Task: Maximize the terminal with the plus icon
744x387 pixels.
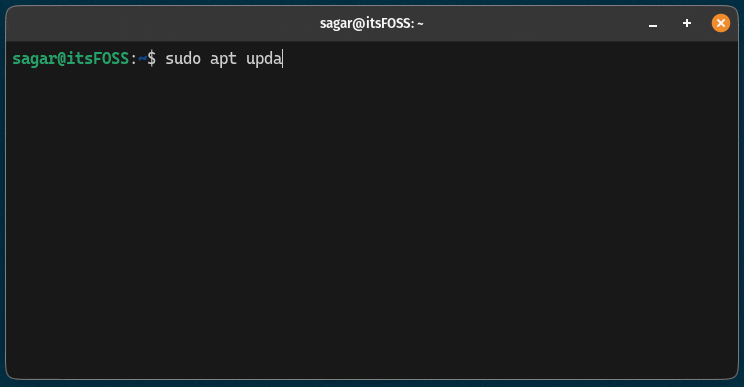Action: point(687,23)
